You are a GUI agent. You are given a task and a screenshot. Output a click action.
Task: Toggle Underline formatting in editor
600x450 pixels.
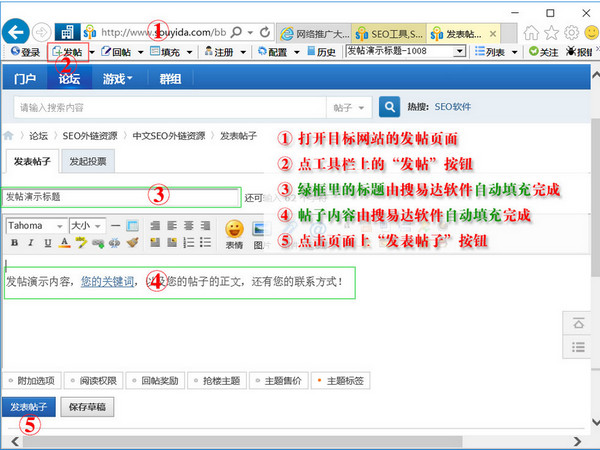pos(47,243)
